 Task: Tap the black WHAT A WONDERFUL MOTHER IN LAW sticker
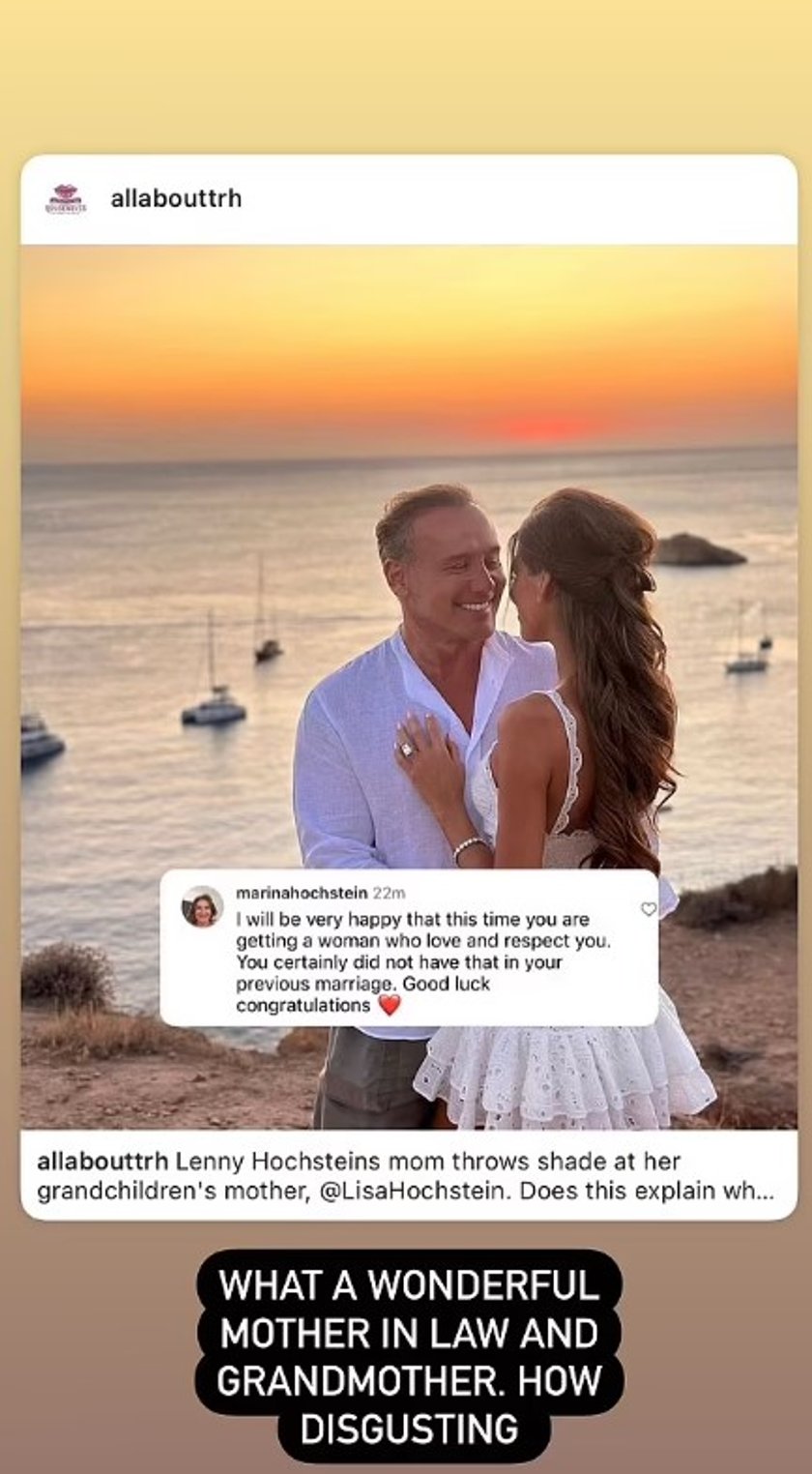click(410, 1355)
